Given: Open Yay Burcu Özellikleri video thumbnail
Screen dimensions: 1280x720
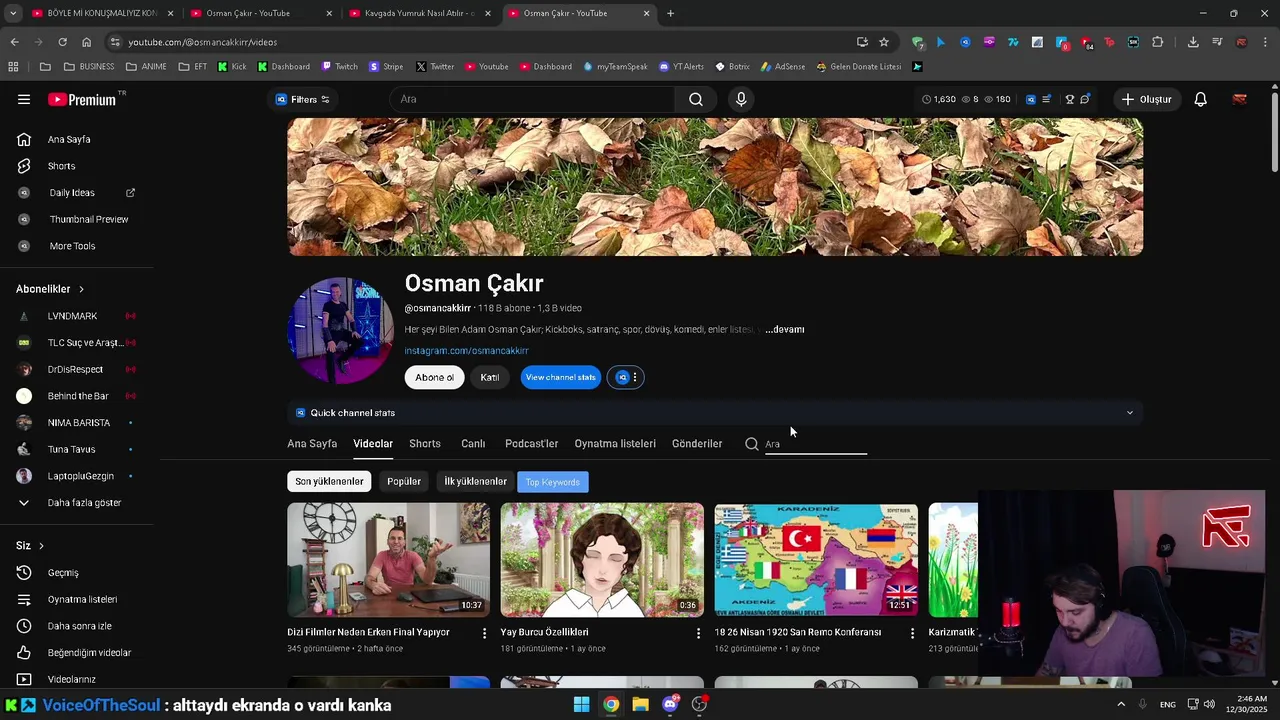Looking at the screenshot, I should click(x=602, y=560).
